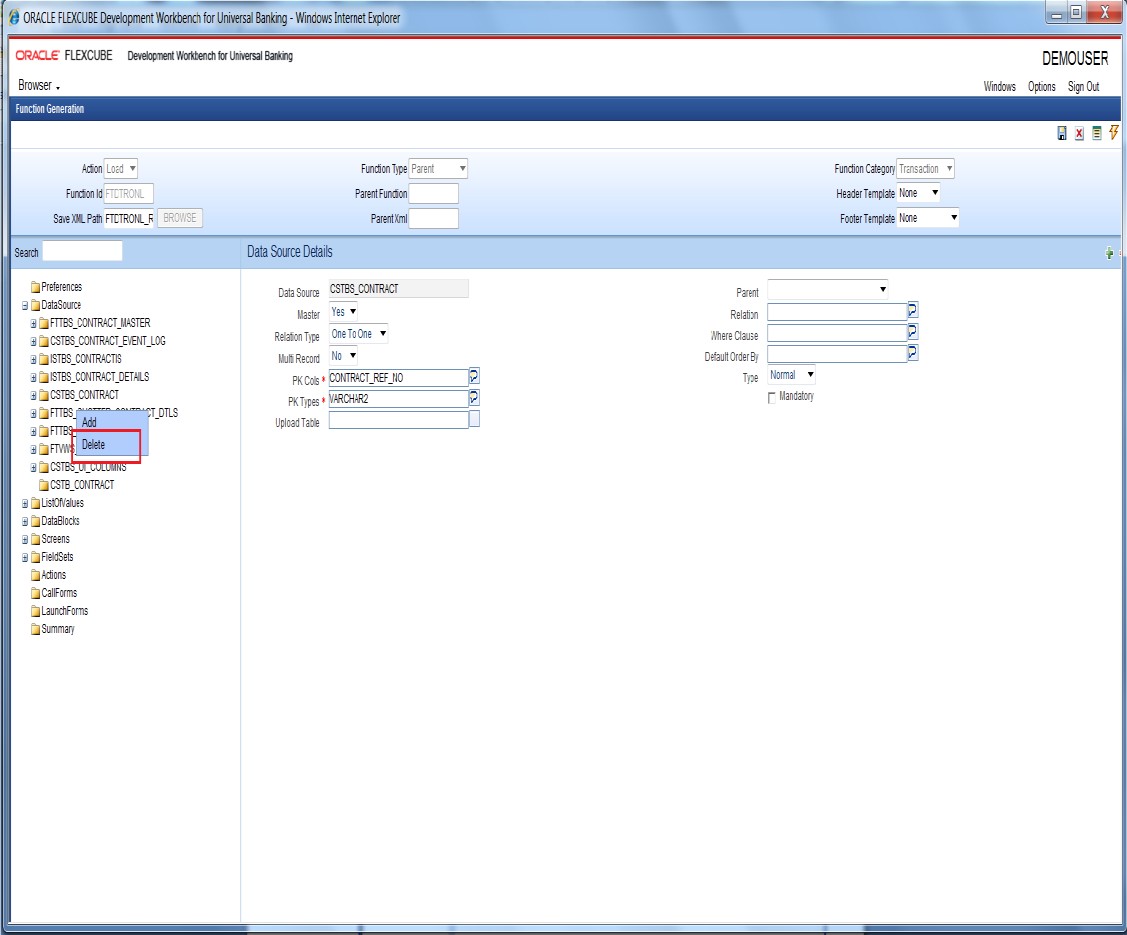Open popup editor next to PK Types
The width and height of the screenshot is (1127, 935).
tap(475, 398)
